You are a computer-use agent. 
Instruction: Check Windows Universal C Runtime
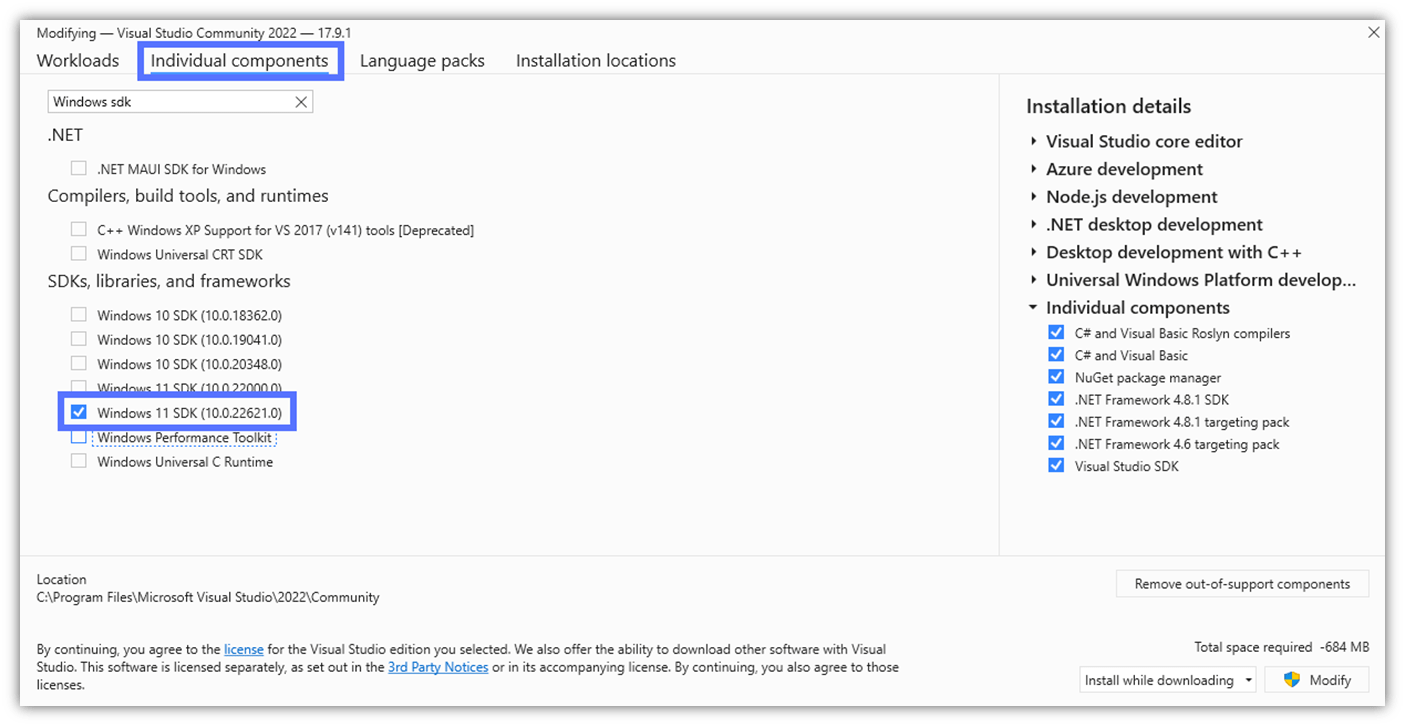(79, 461)
